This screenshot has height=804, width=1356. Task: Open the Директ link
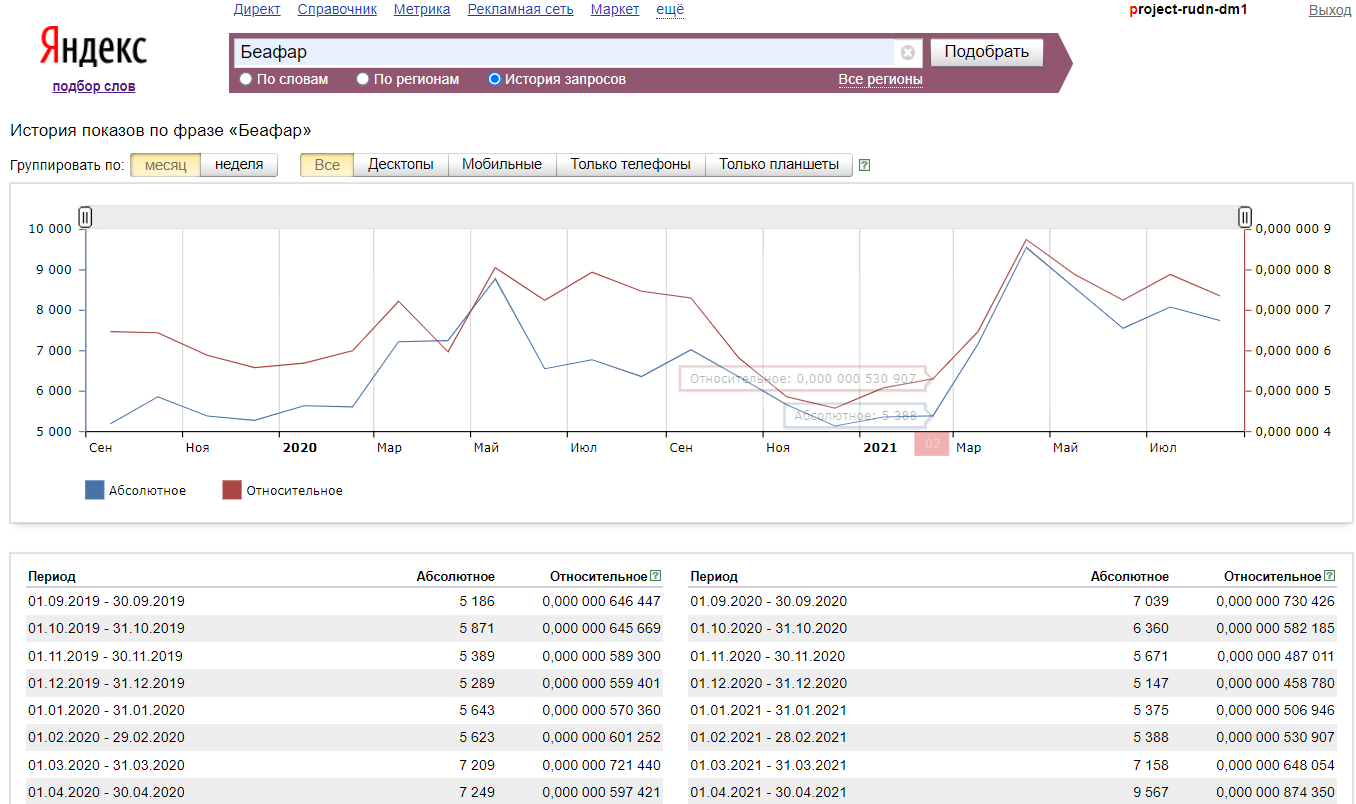pyautogui.click(x=257, y=10)
